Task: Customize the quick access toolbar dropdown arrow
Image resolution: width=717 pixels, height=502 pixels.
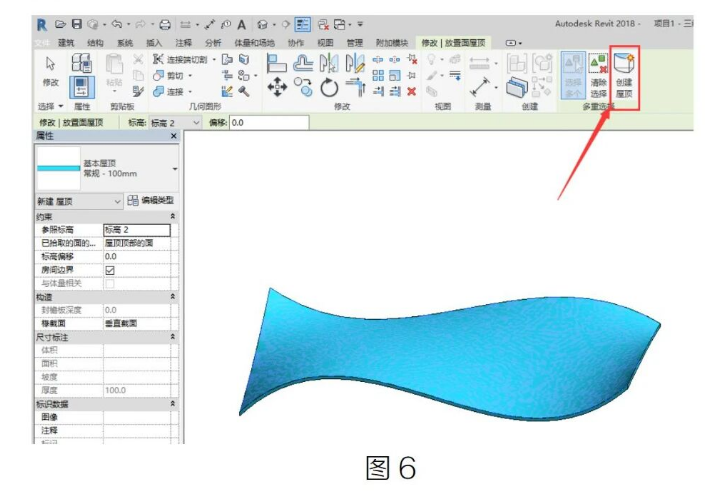Action: [x=360, y=25]
